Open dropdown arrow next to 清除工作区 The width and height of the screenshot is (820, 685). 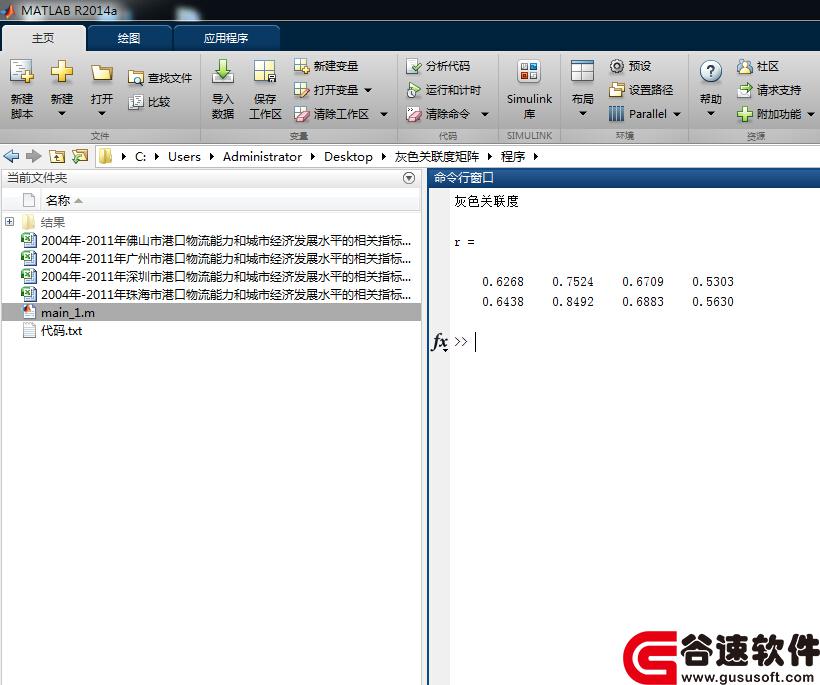pyautogui.click(x=383, y=114)
